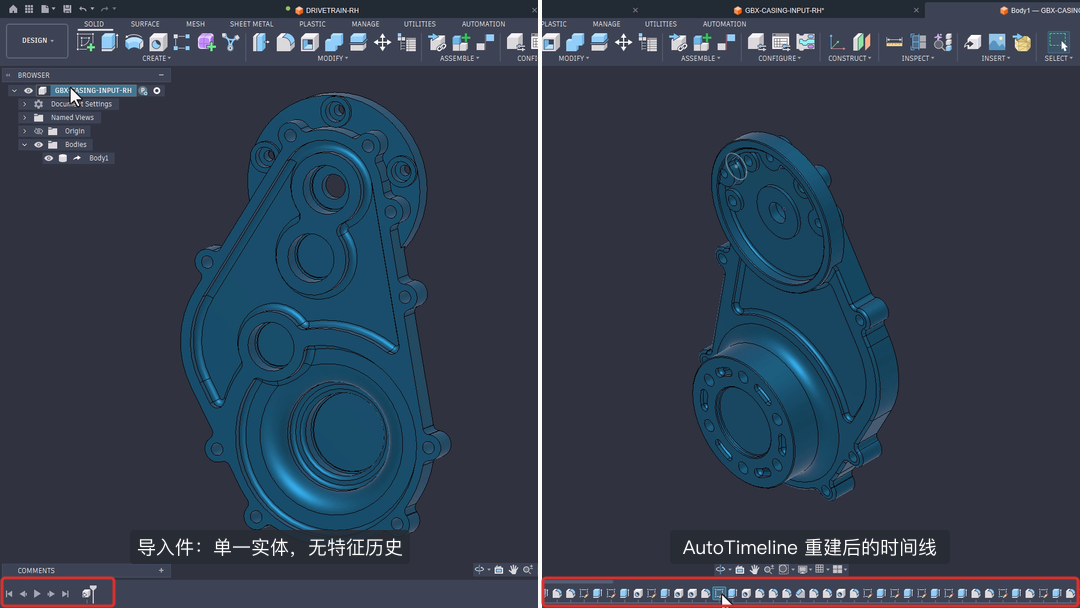This screenshot has width=1080, height=608.
Task: Undo the last action
Action: point(83,9)
